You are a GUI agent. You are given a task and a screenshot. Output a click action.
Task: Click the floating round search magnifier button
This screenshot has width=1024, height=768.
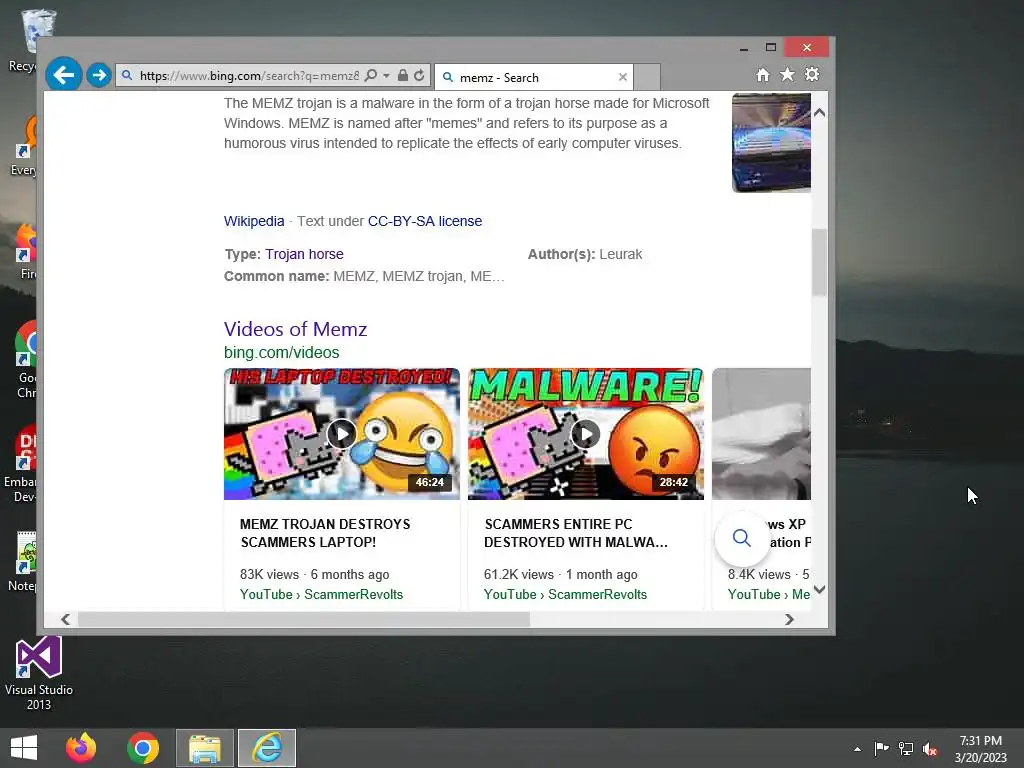pos(741,538)
